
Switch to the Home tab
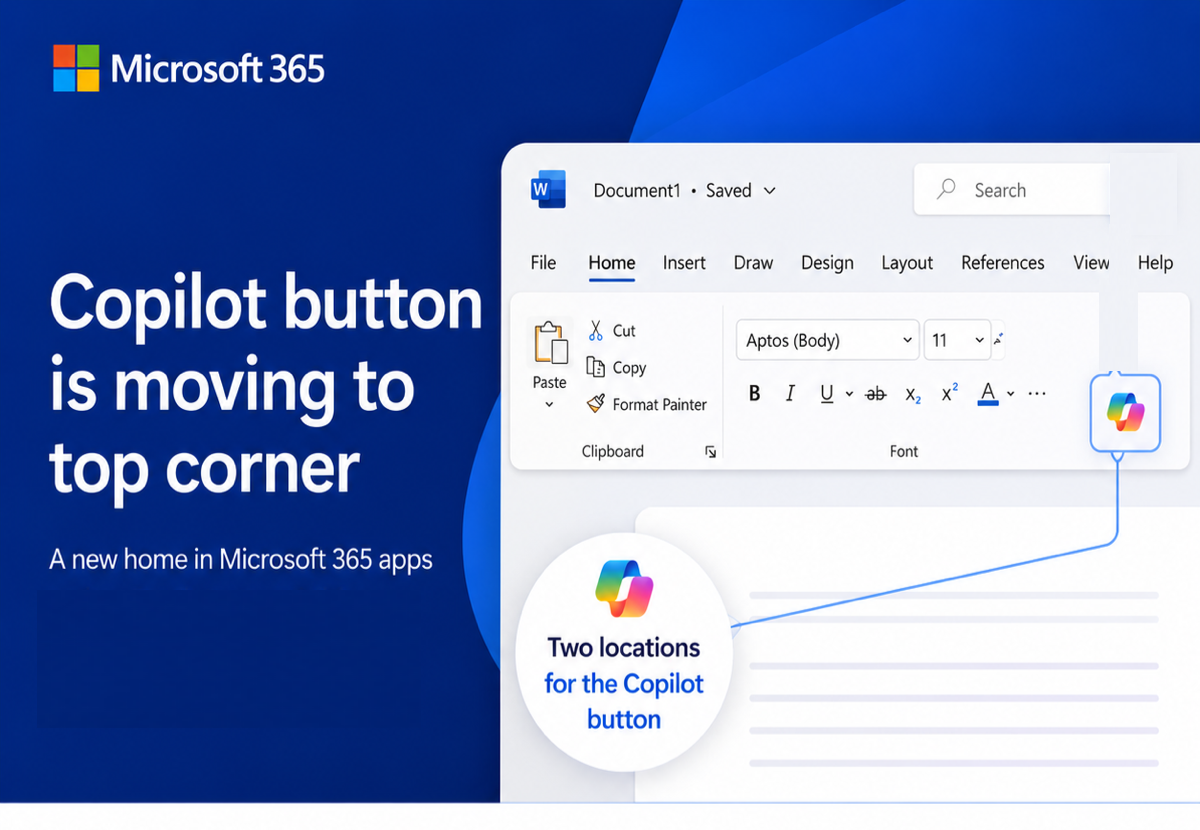point(611,262)
